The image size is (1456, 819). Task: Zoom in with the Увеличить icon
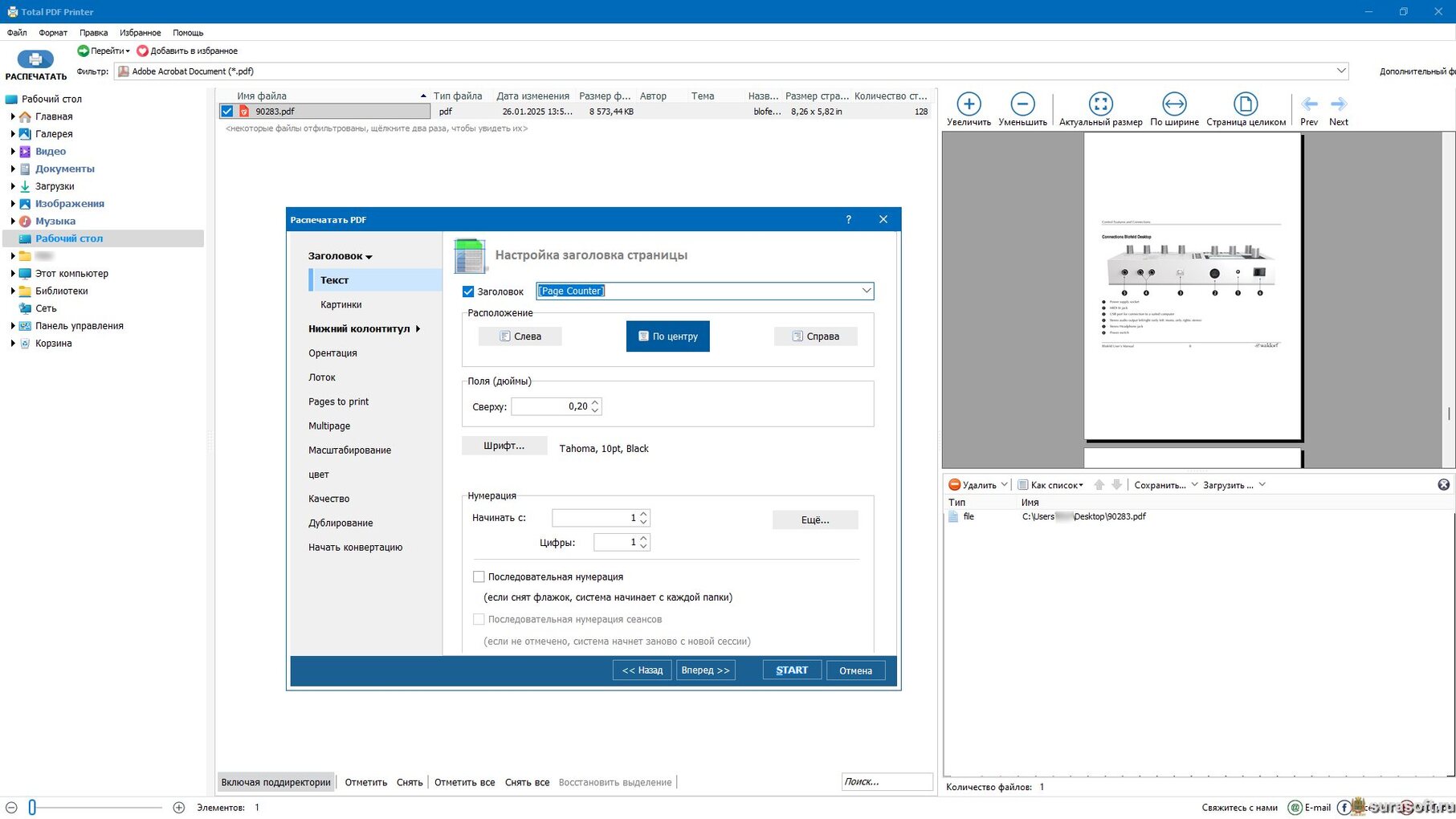[x=969, y=104]
